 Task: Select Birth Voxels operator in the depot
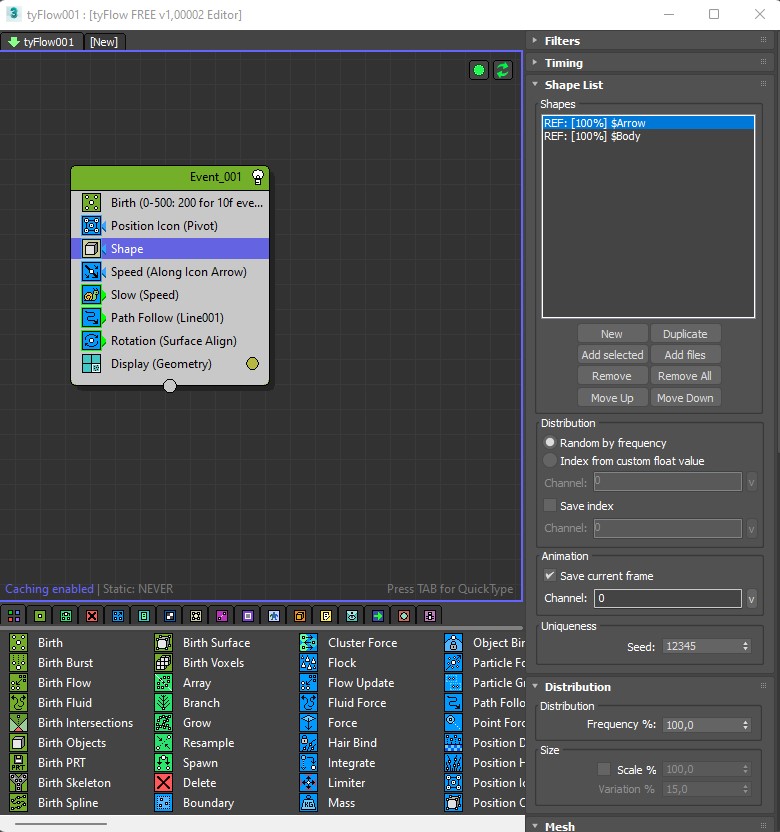(200, 663)
